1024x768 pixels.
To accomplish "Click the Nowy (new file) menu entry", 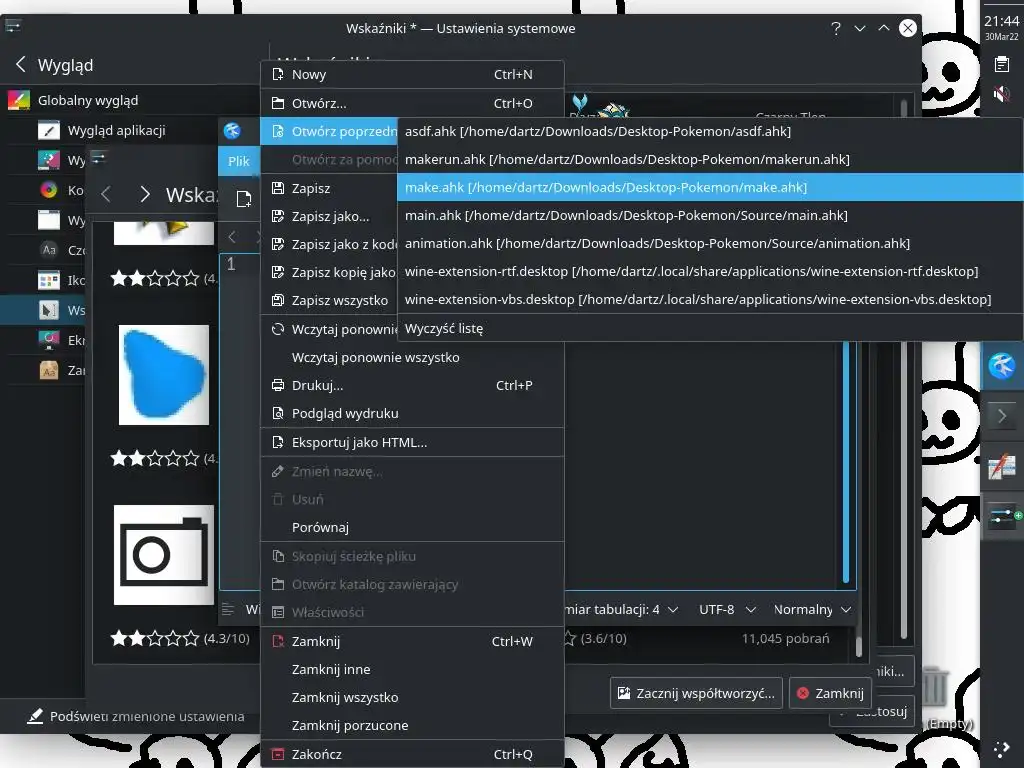I will [412, 74].
